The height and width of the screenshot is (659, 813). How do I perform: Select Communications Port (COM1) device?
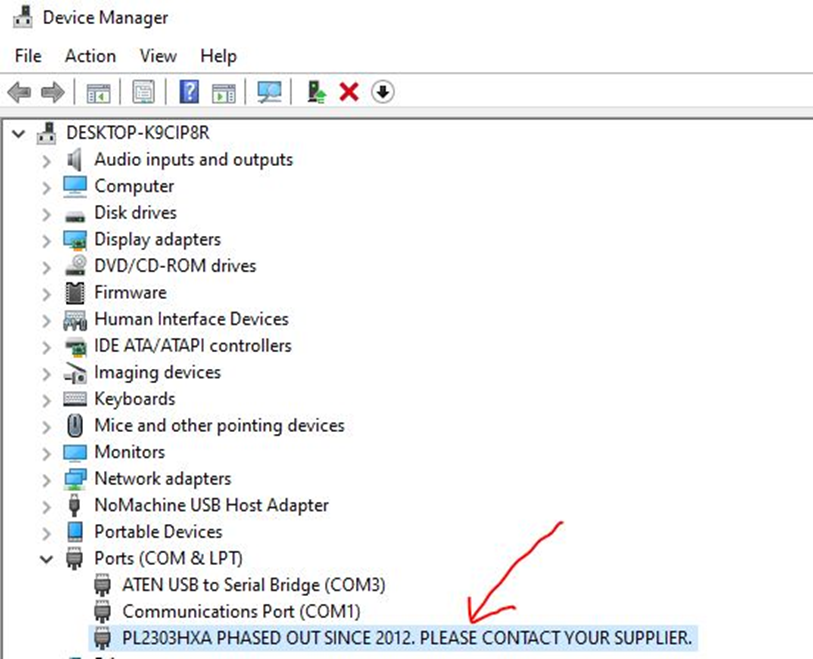pos(241,611)
